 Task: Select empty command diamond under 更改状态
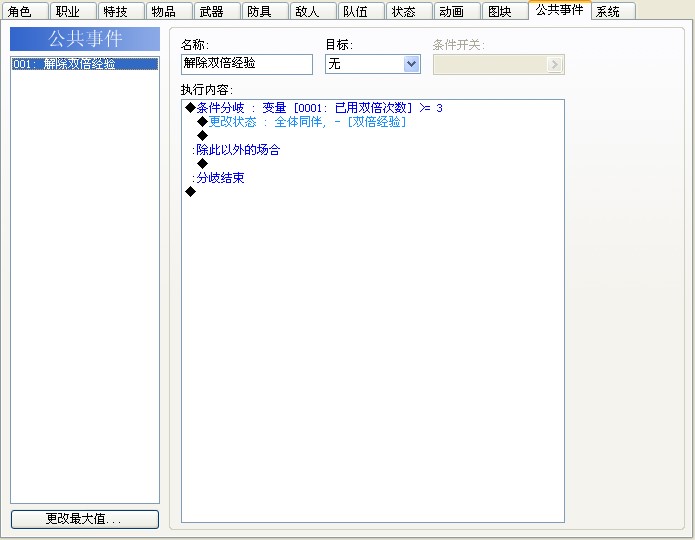click(x=203, y=136)
